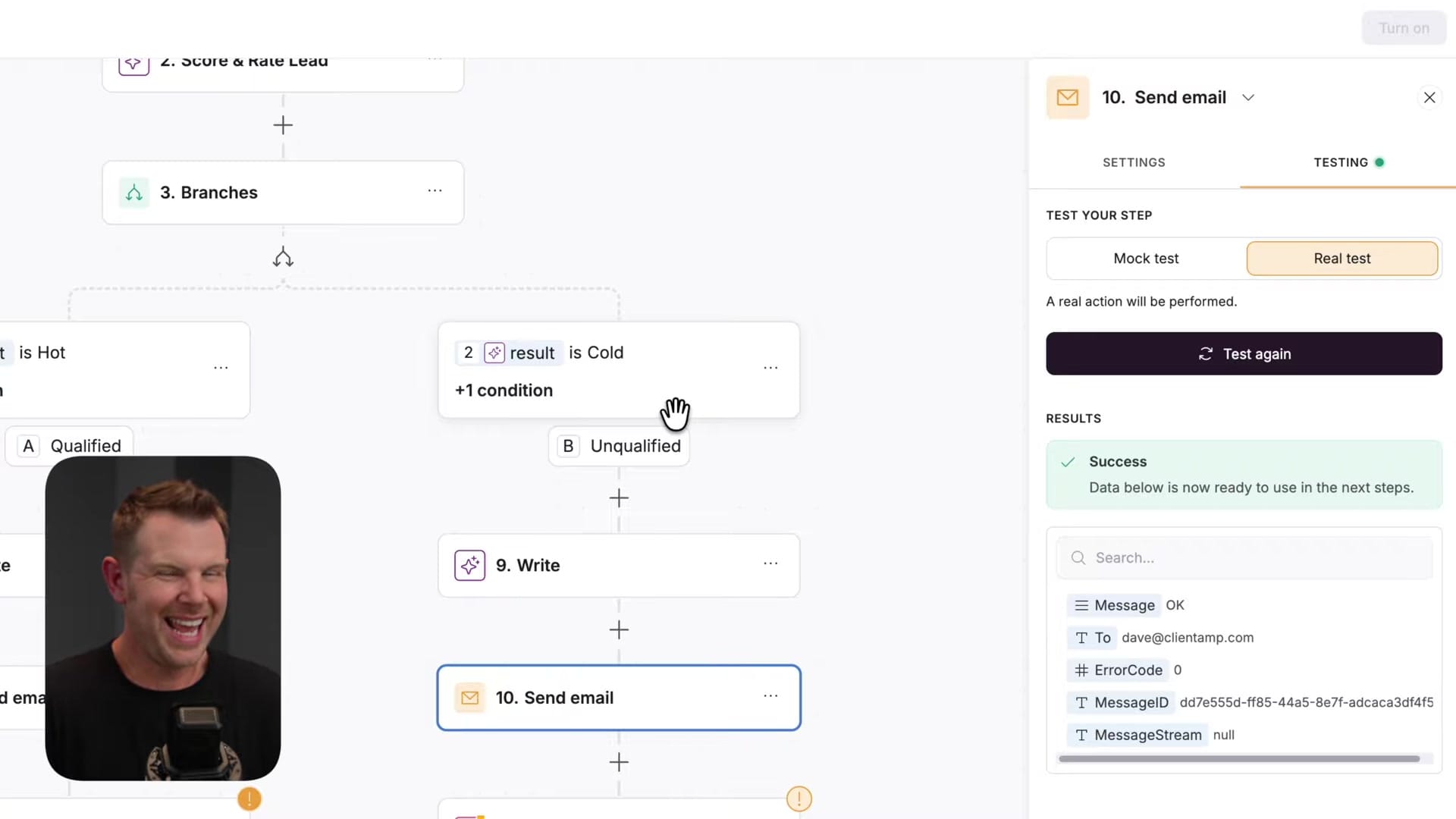This screenshot has height=819, width=1456.
Task: Click the A Qualified branch label
Action: [70, 446]
